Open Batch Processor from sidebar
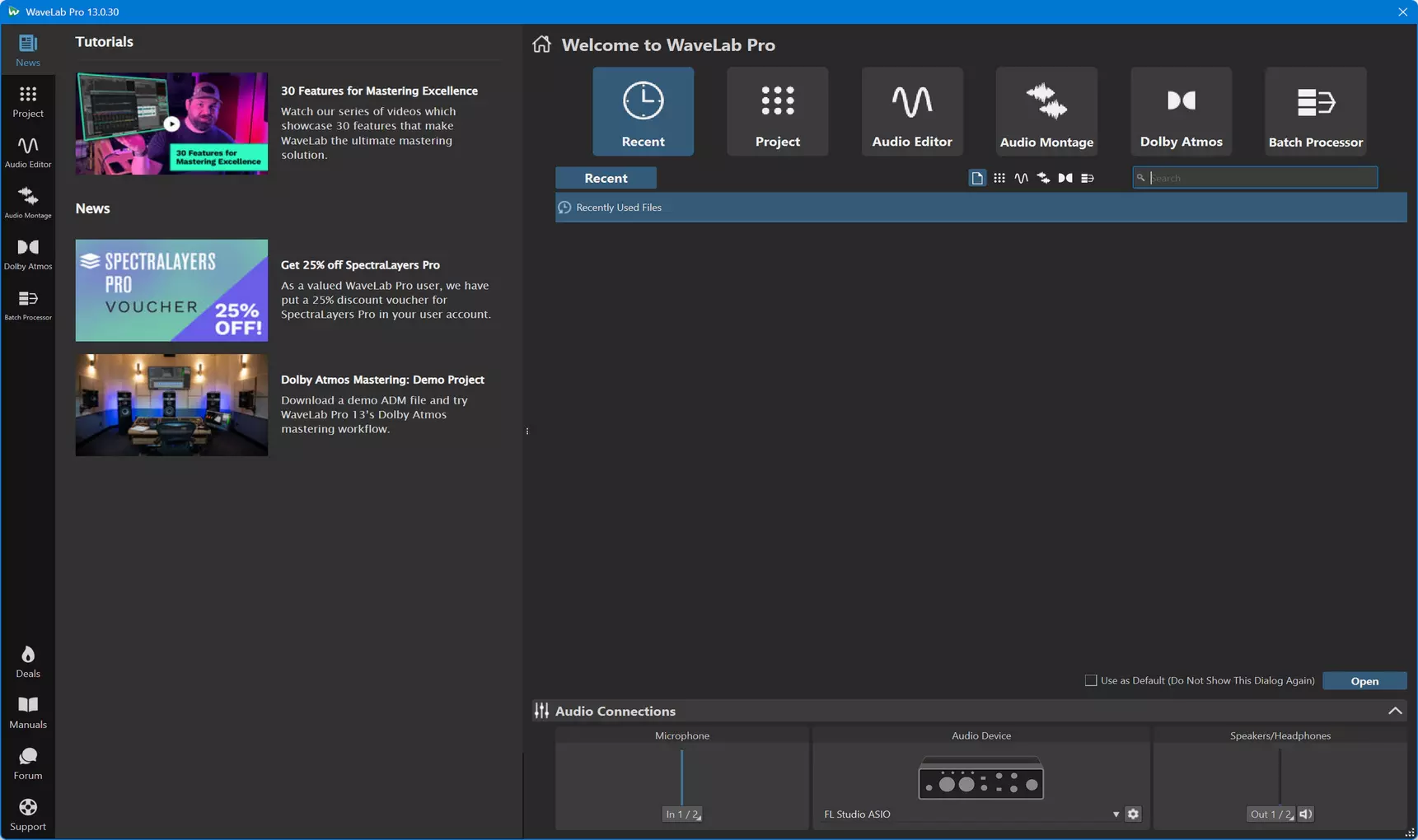This screenshot has height=840, width=1418. point(28,305)
